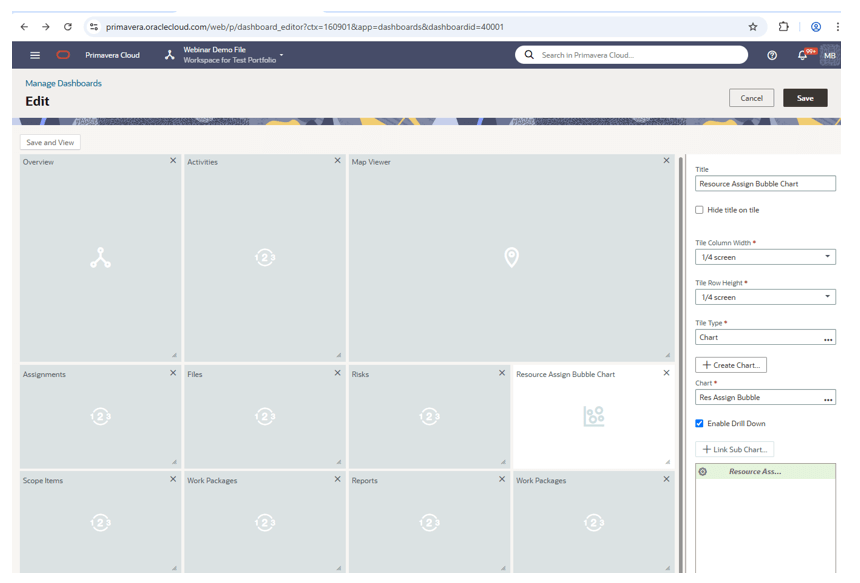Open the help question mark icon
This screenshot has height=583, width=860.
coord(772,55)
